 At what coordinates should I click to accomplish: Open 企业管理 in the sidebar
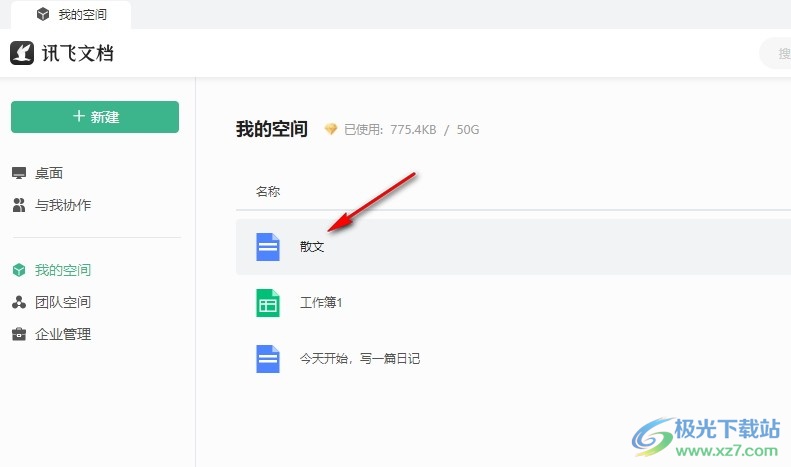point(63,334)
